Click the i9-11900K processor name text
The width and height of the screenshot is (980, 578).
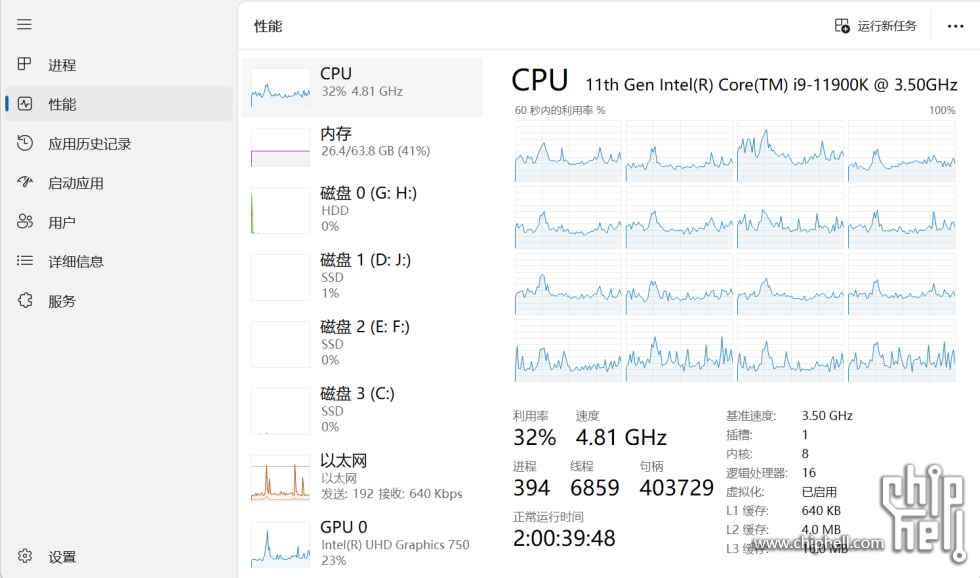coord(771,84)
